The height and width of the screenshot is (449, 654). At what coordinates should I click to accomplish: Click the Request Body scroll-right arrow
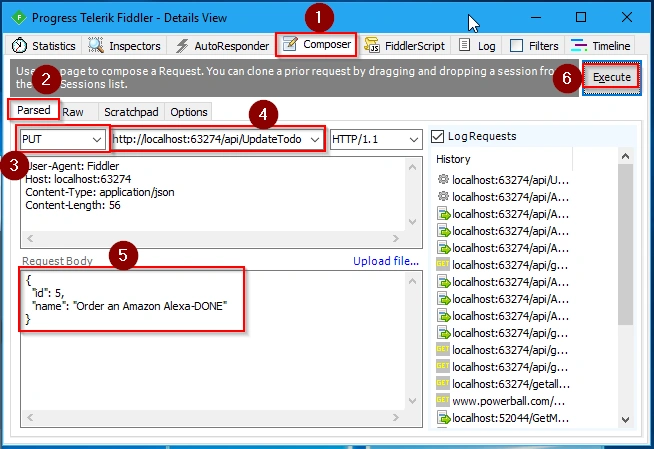click(x=396, y=417)
